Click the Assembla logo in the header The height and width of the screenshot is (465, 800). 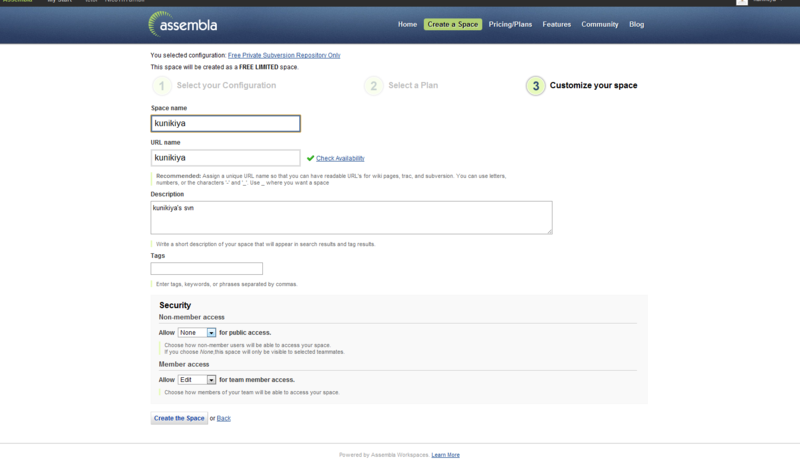[x=183, y=24]
